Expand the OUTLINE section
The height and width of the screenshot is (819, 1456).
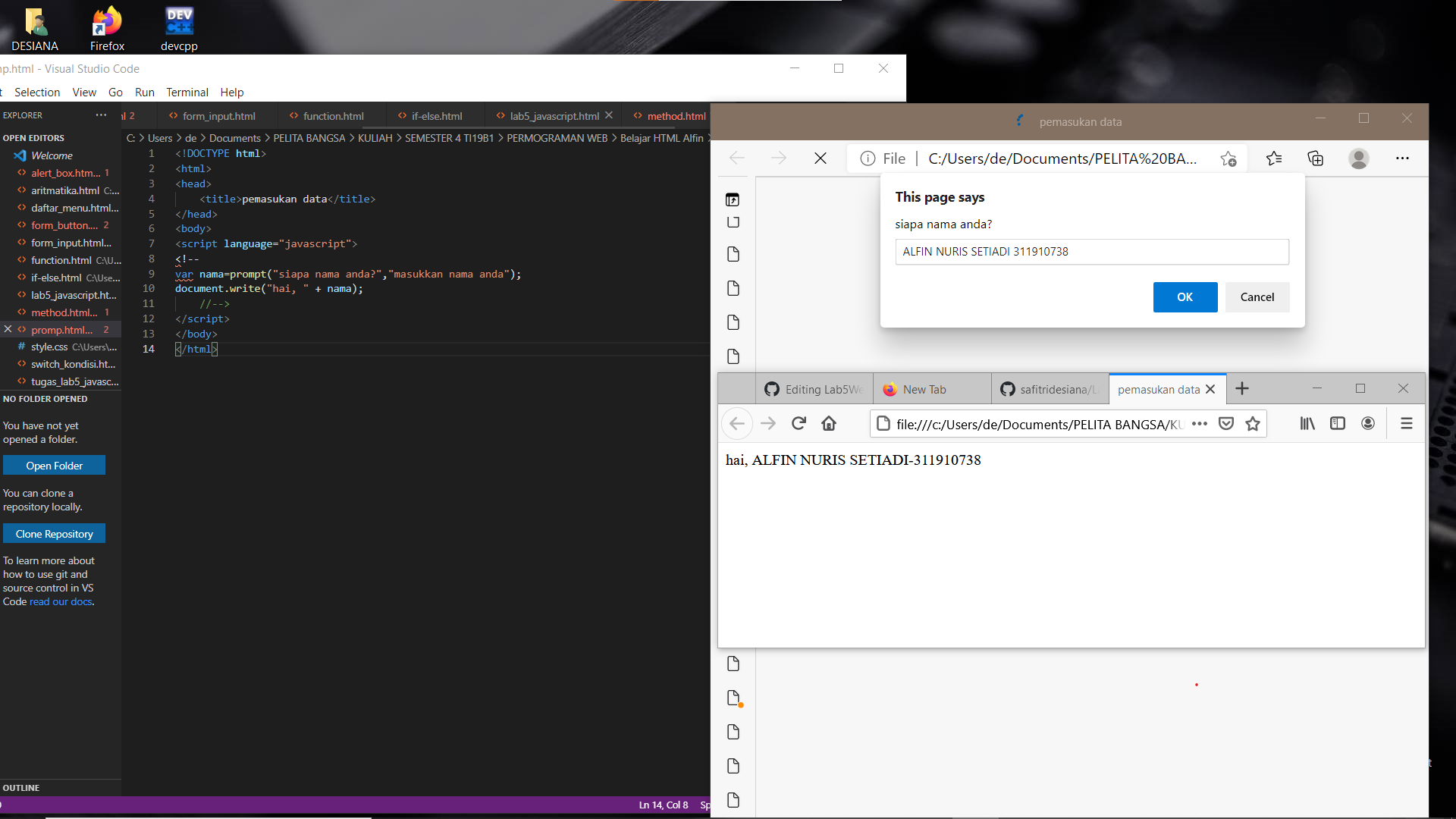point(21,788)
